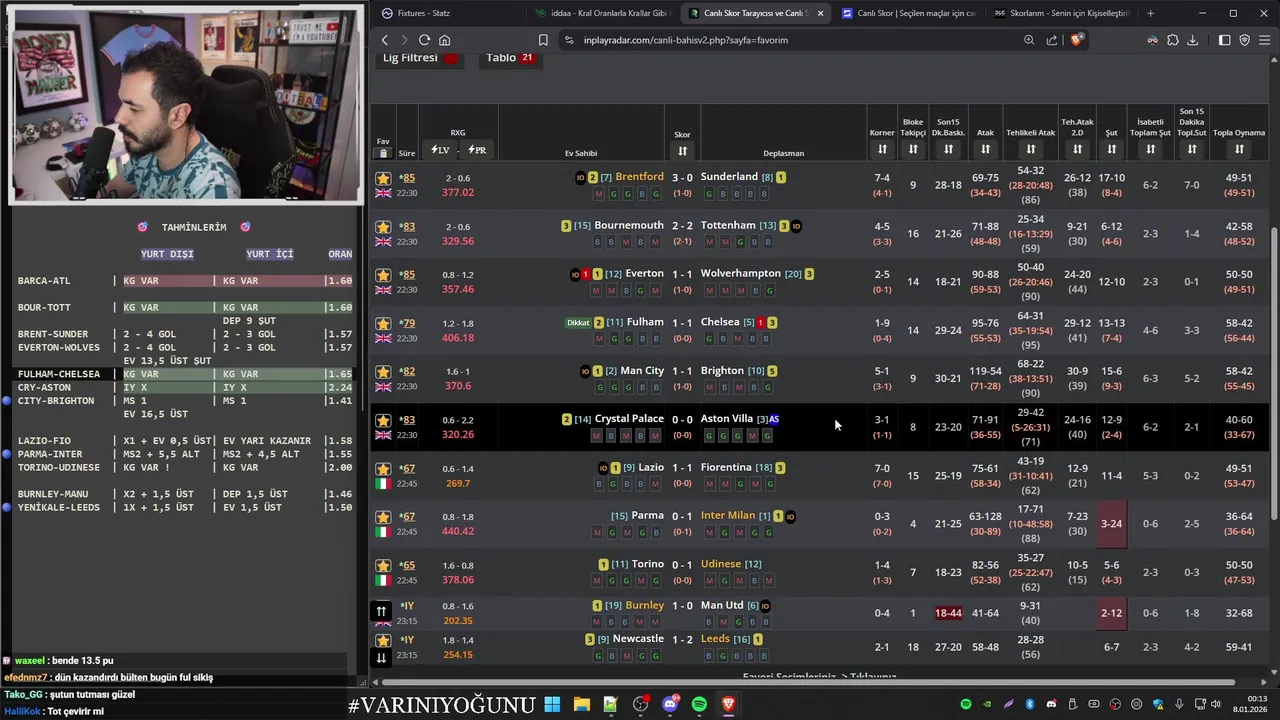The image size is (1280, 720).
Task: Sort table by Korner column
Action: pyautogui.click(x=882, y=149)
